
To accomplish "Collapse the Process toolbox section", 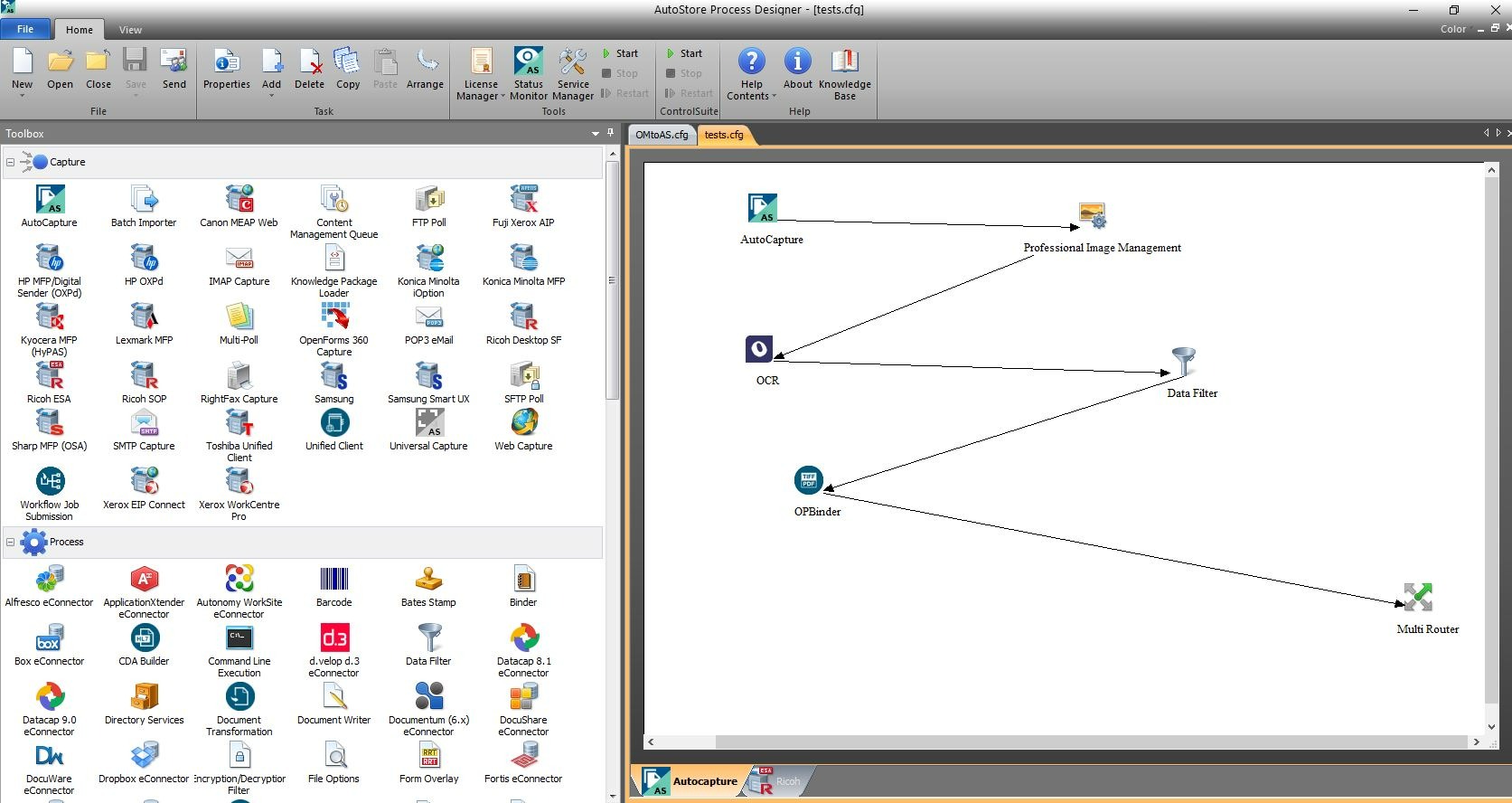I will tap(11, 543).
